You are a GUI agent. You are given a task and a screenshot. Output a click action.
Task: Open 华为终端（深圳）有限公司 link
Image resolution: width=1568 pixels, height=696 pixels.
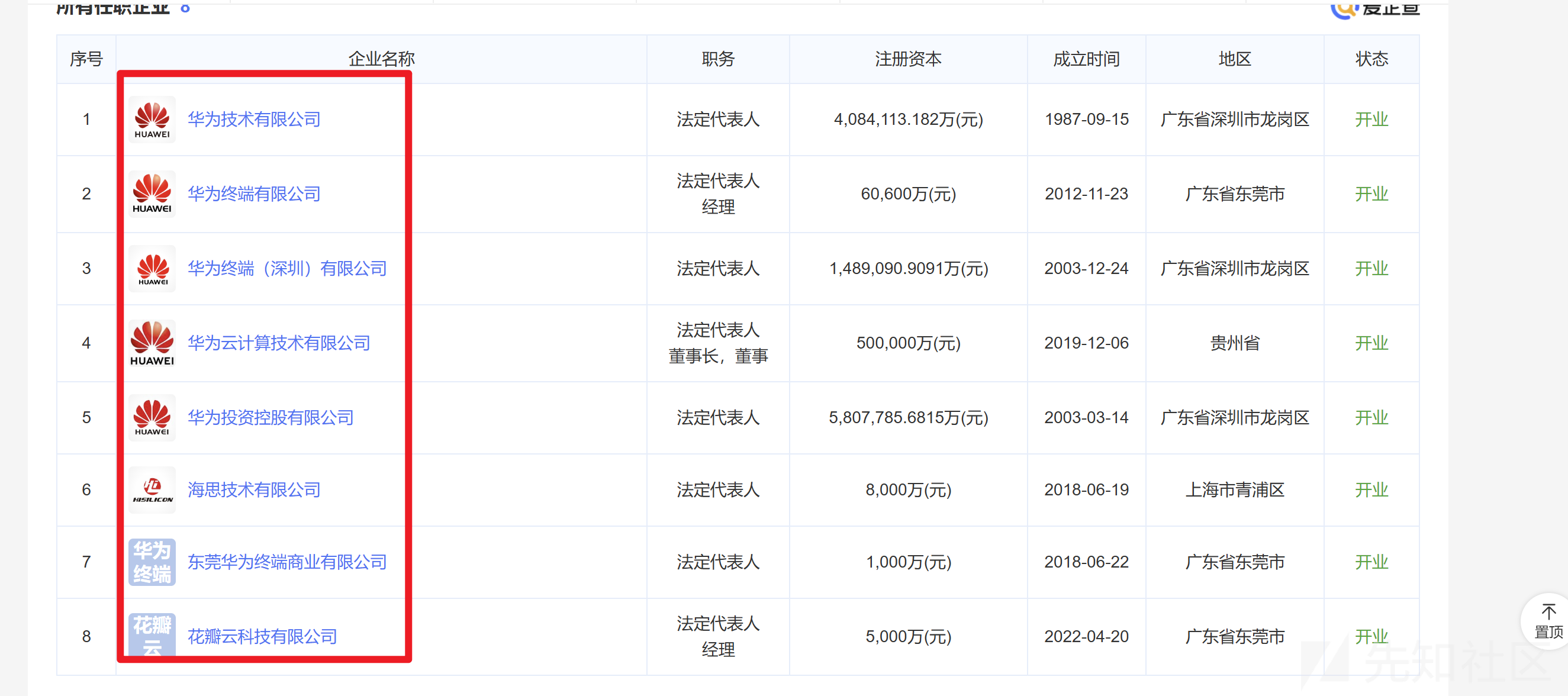coord(286,268)
